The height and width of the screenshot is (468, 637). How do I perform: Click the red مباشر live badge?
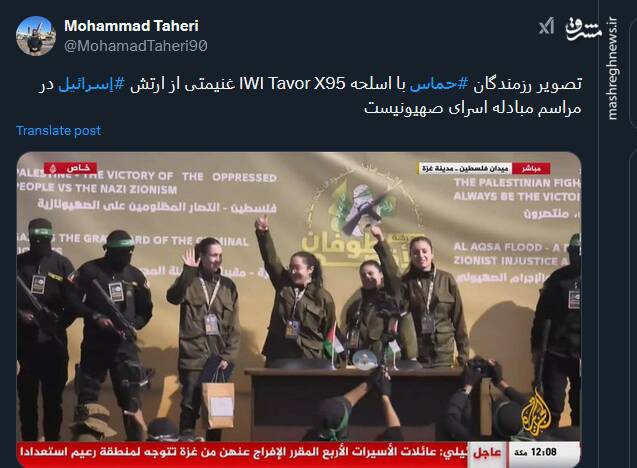(531, 168)
